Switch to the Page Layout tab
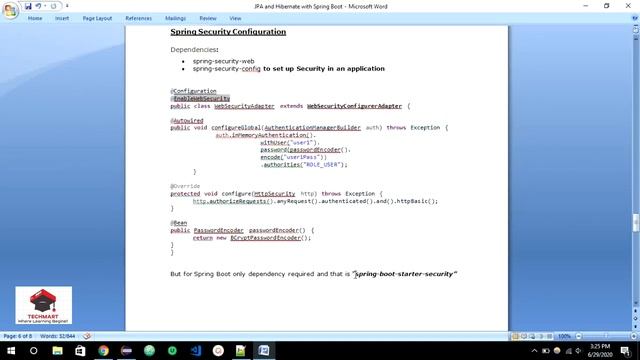This screenshot has width=640, height=360. (x=97, y=18)
